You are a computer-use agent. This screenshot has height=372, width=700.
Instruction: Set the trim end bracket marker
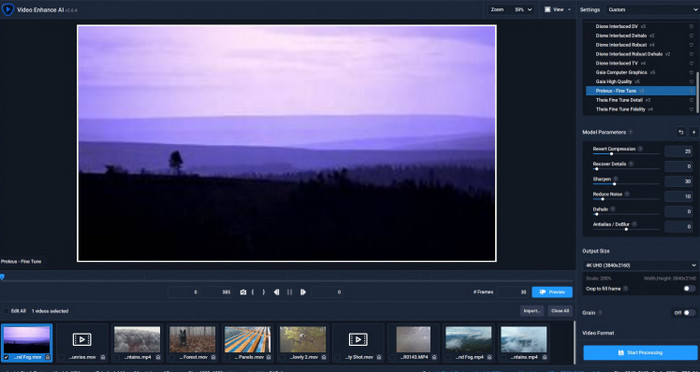point(264,292)
